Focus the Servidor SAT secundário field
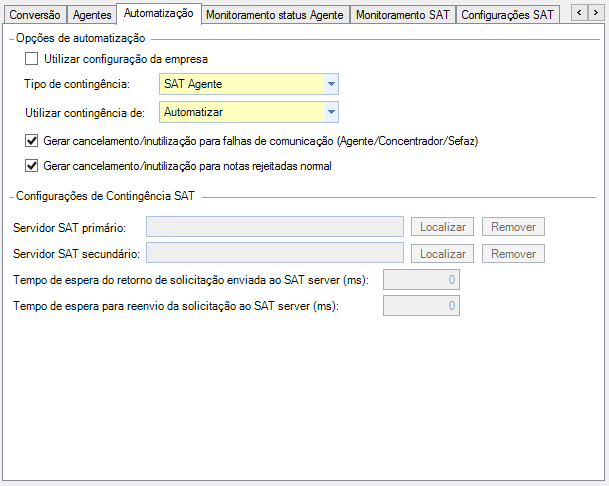609x486 pixels. [275, 253]
